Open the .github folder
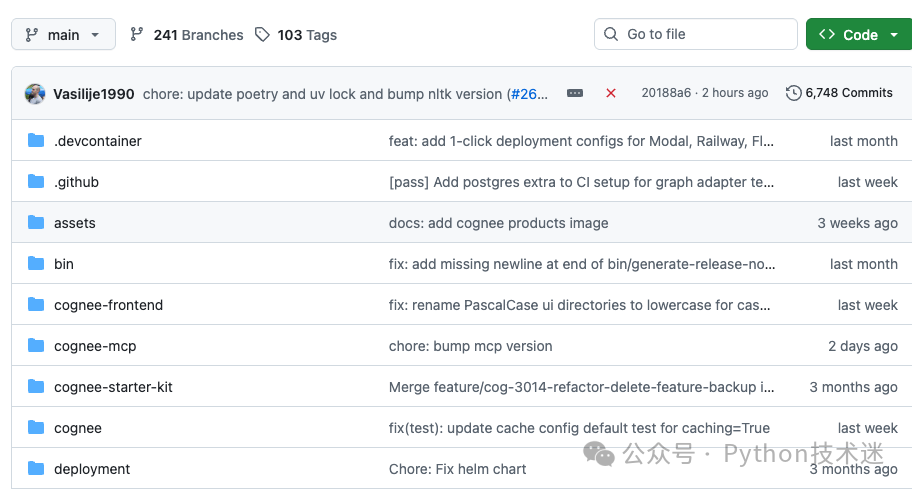The height and width of the screenshot is (489, 912). tap(76, 182)
